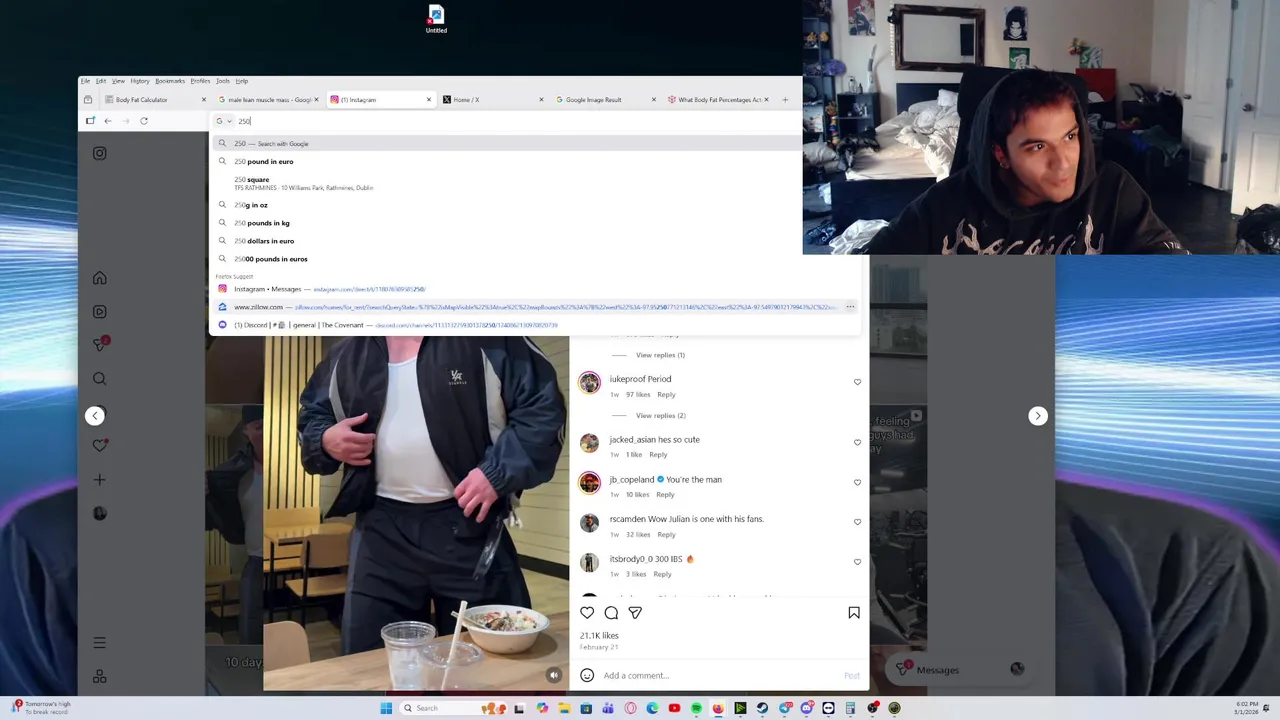Open the Bookmarks menu
Image resolution: width=1280 pixels, height=720 pixels.
tap(169, 81)
